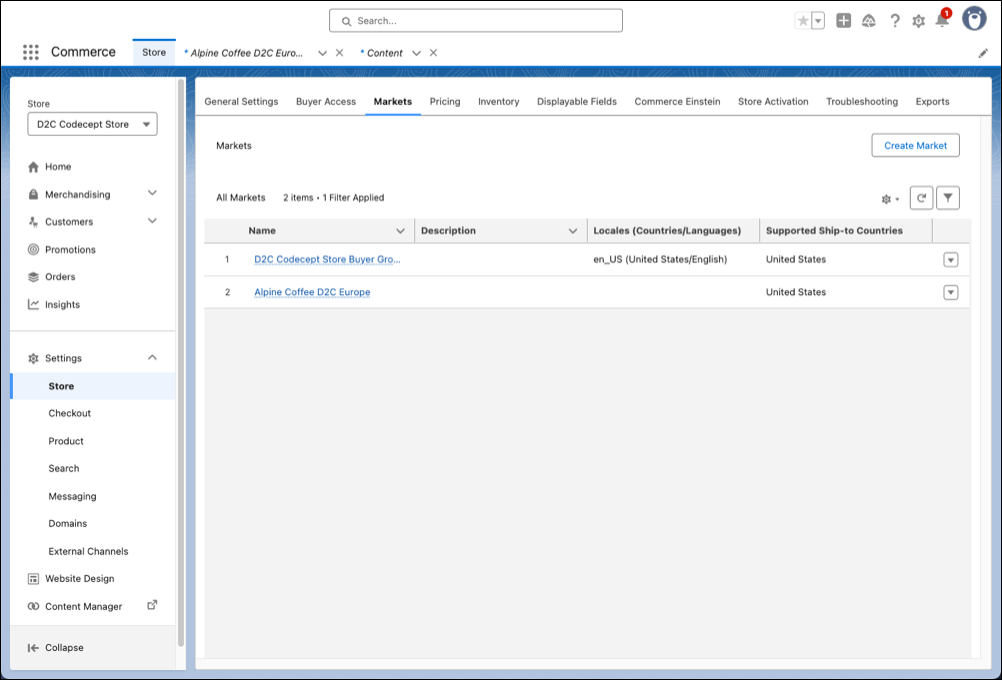This screenshot has height=680, width=1002.
Task: Open the user profile avatar
Action: (975, 20)
